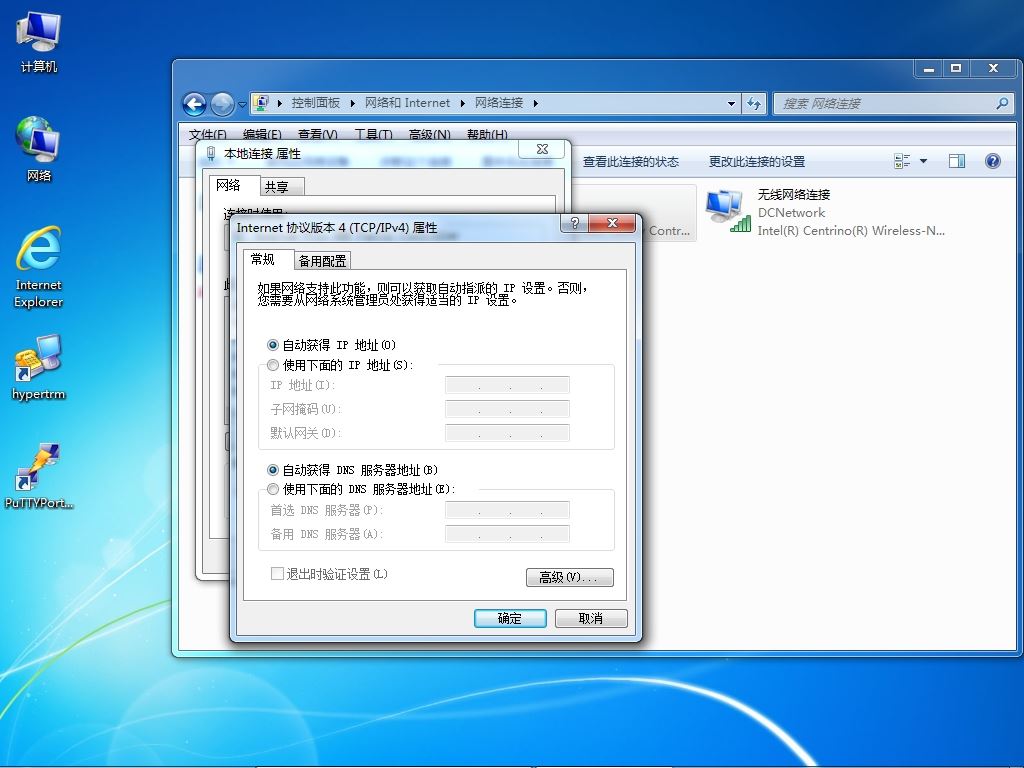This screenshot has height=768, width=1024.
Task: Launch Internet Explorer from the desktop
Action: pyautogui.click(x=39, y=248)
